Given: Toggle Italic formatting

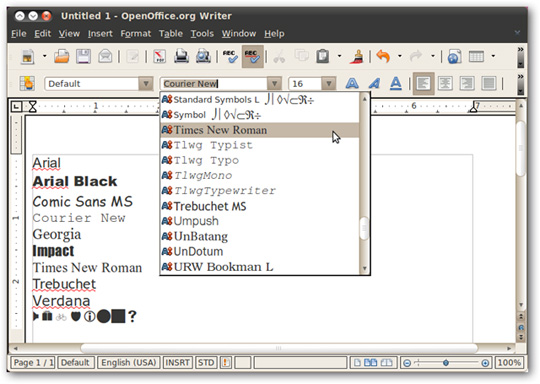Looking at the screenshot, I should coord(374,83).
